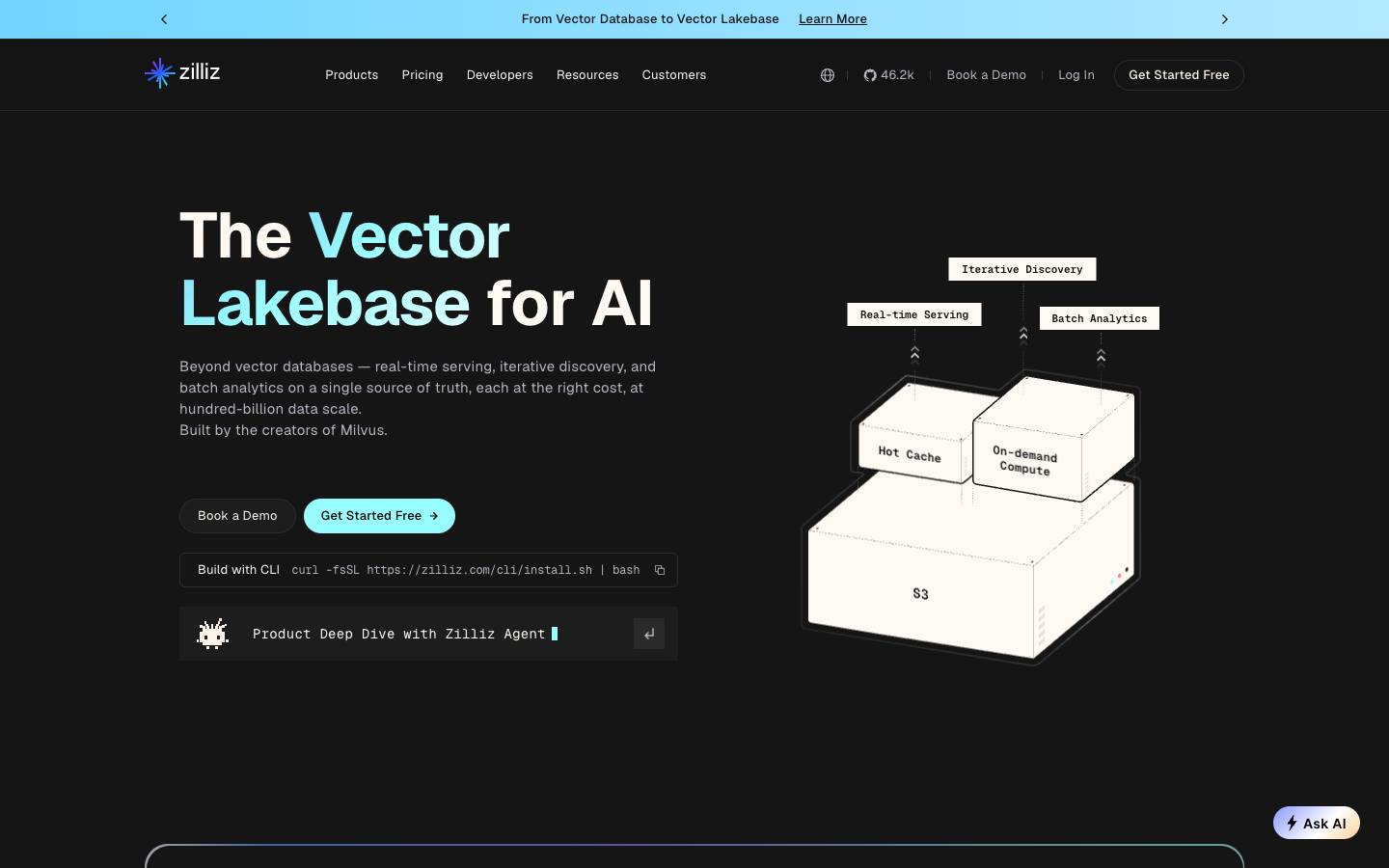
Task: Click the Iterative Discovery label
Action: 1022,269
